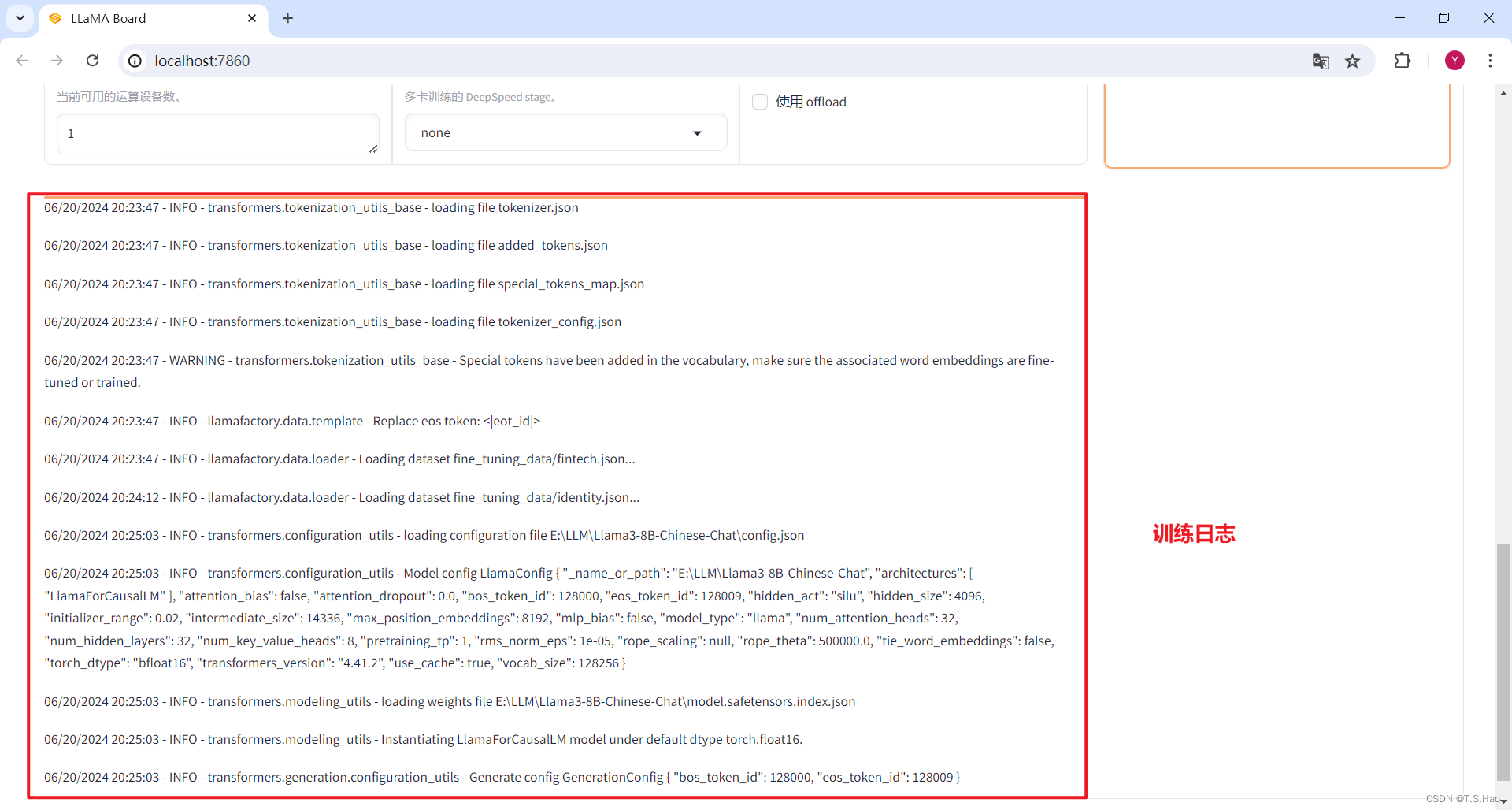Expand the DeepSpeed stage dropdown

point(565,133)
